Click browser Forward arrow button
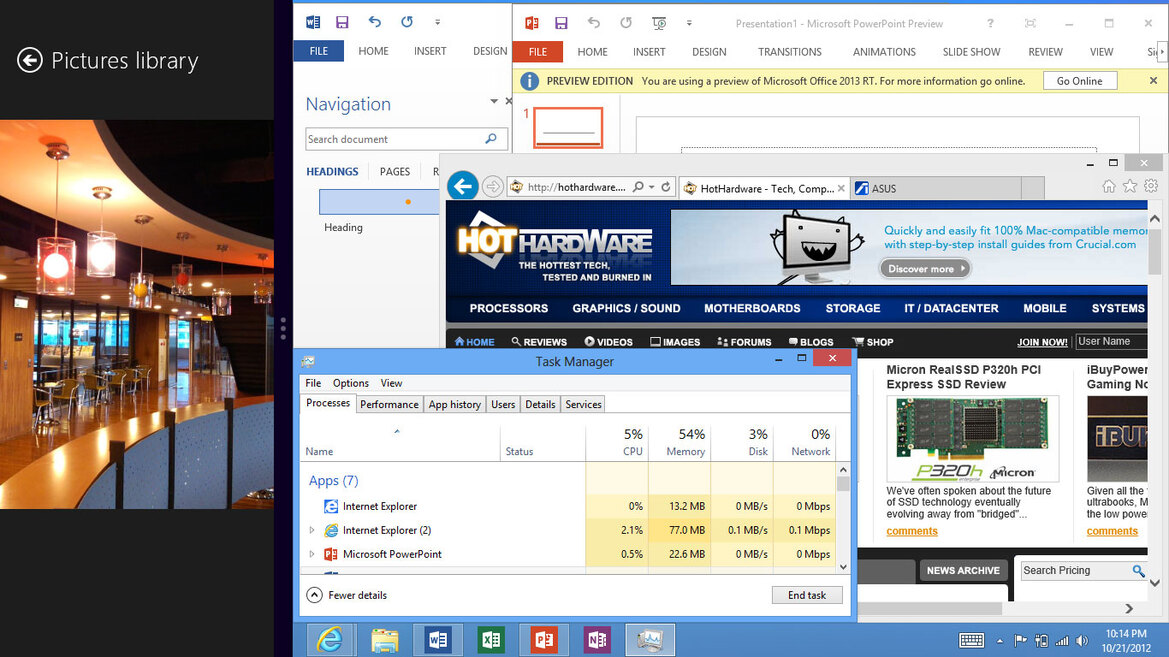The image size is (1169, 657). [492, 186]
